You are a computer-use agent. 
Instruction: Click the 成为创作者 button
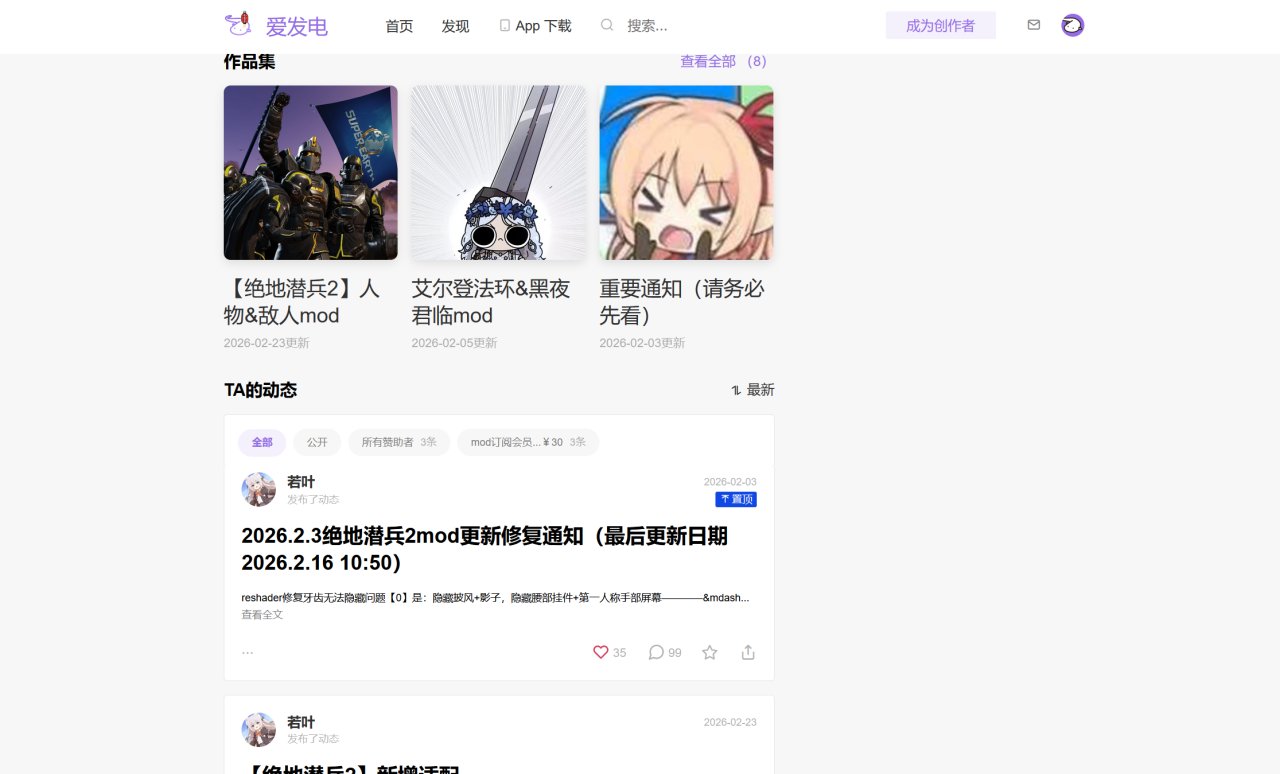click(x=941, y=25)
